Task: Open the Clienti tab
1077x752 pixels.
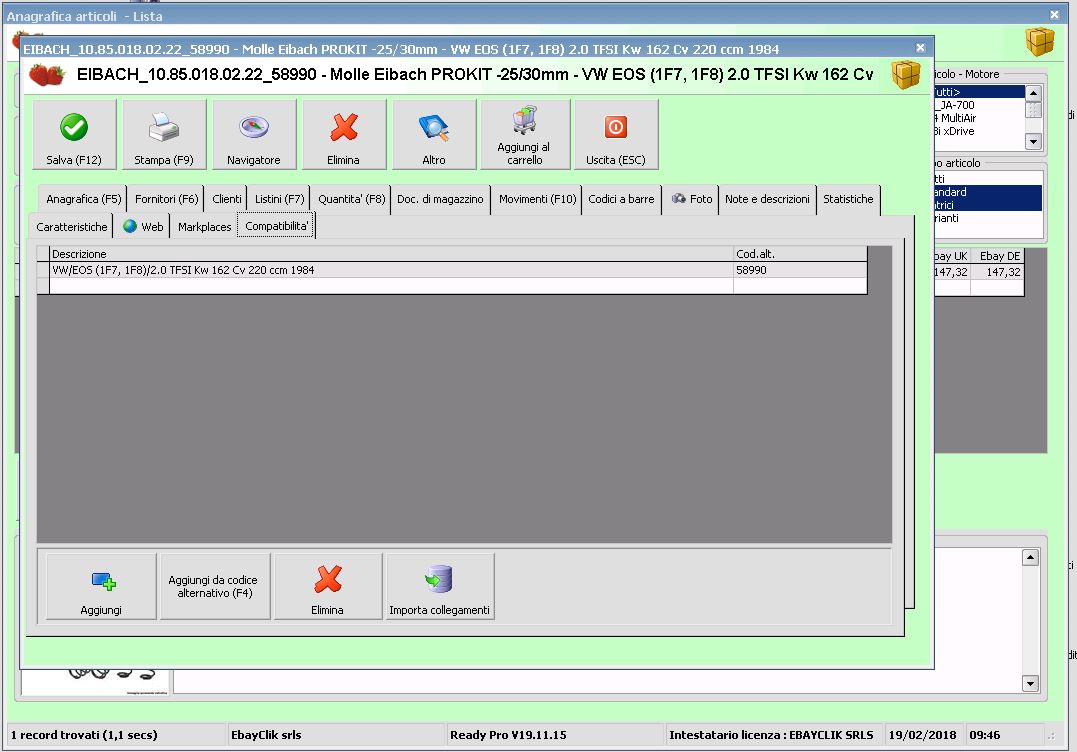Action: point(227,199)
